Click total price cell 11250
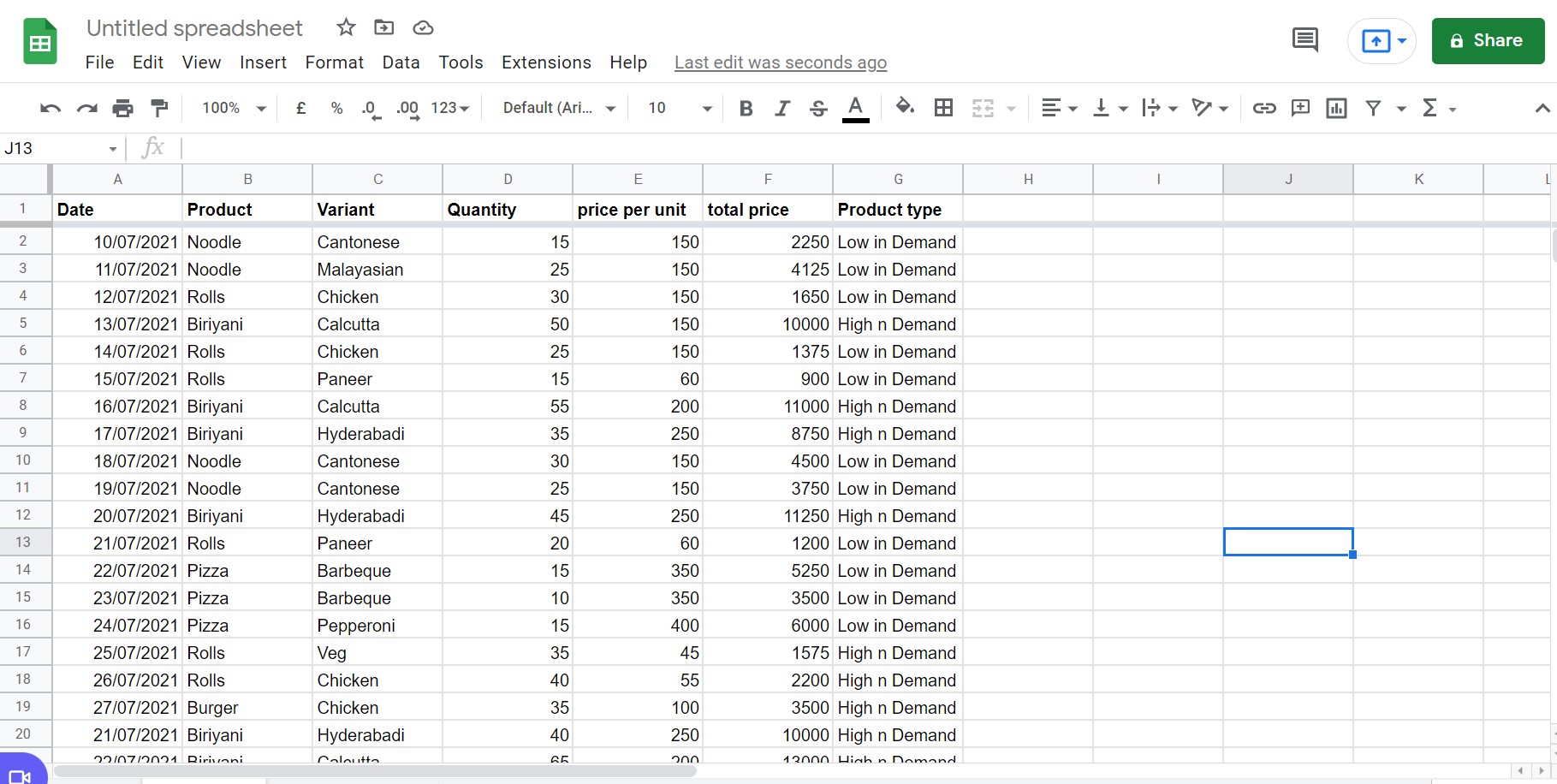1557x784 pixels. point(768,516)
